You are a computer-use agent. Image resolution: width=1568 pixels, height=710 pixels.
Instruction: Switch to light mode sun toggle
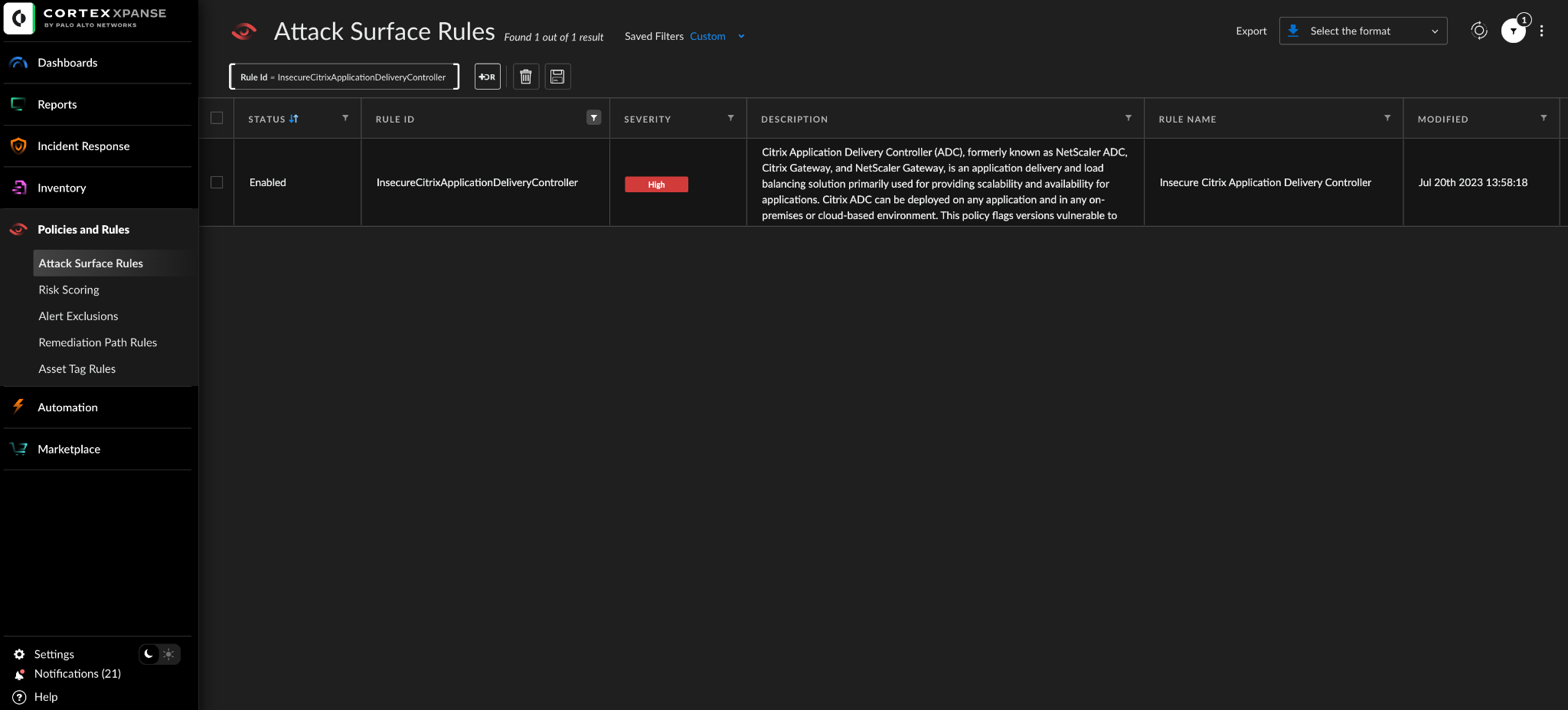169,654
